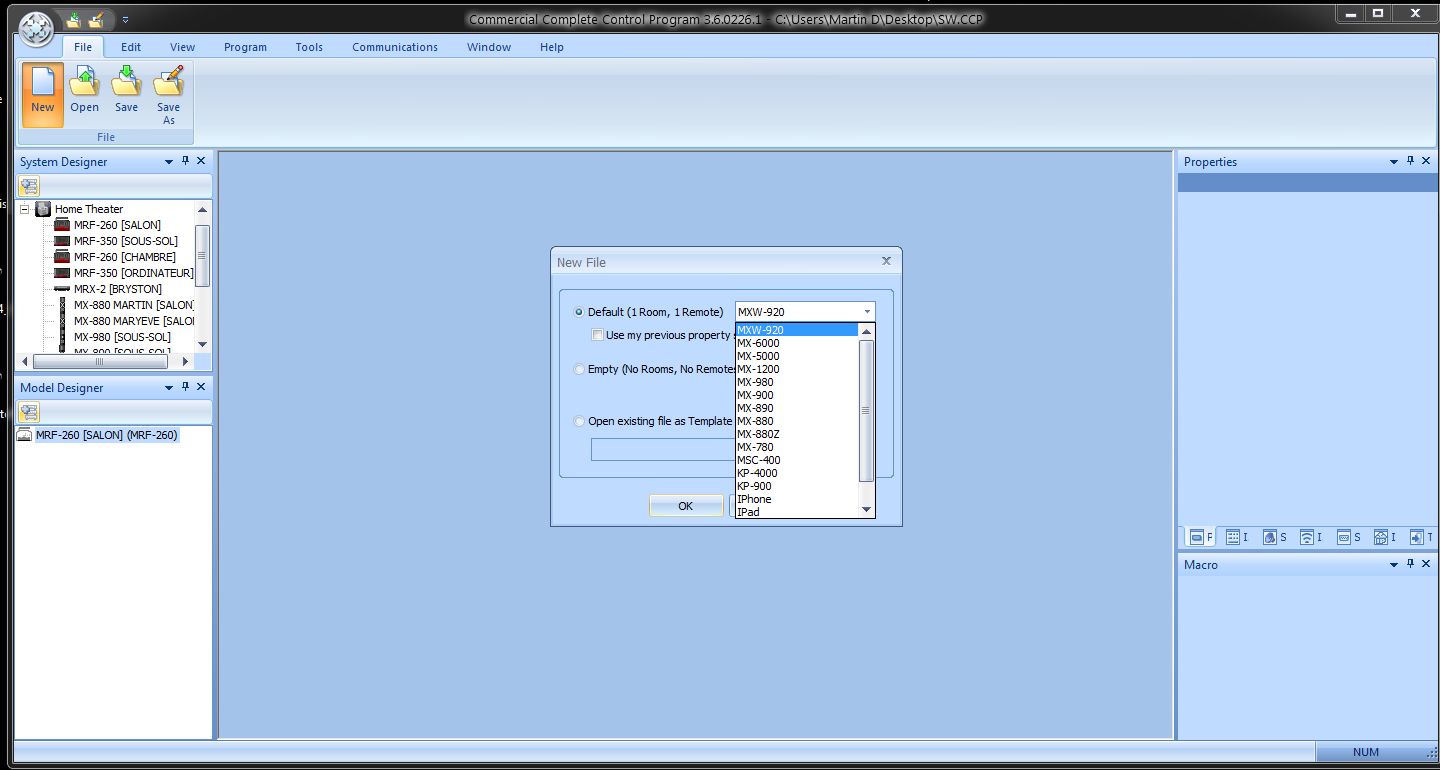
Task: Select the first S Properties tab
Action: pos(1274,537)
